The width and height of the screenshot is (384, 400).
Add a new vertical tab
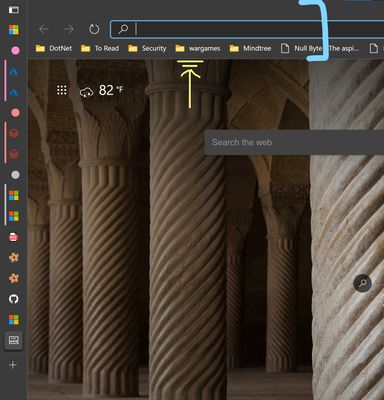coord(13,365)
